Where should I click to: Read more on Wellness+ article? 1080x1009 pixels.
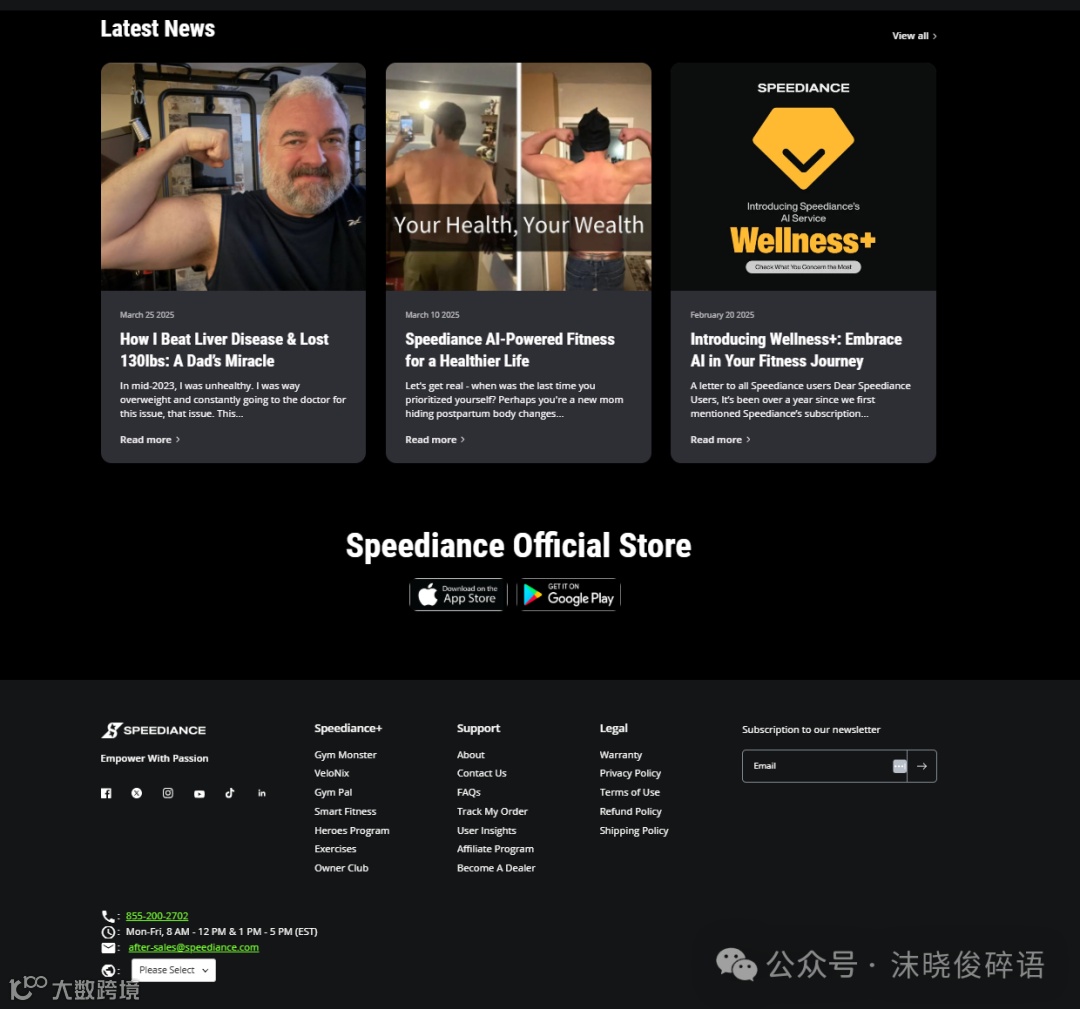pyautogui.click(x=720, y=439)
